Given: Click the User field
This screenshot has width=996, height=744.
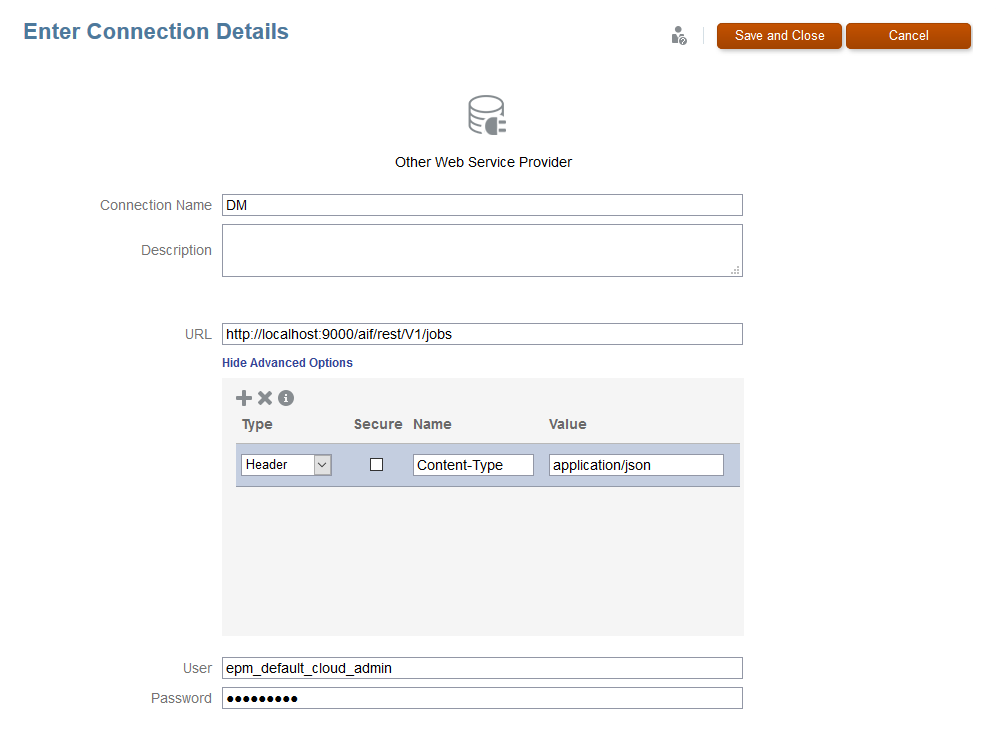Looking at the screenshot, I should (x=482, y=668).
